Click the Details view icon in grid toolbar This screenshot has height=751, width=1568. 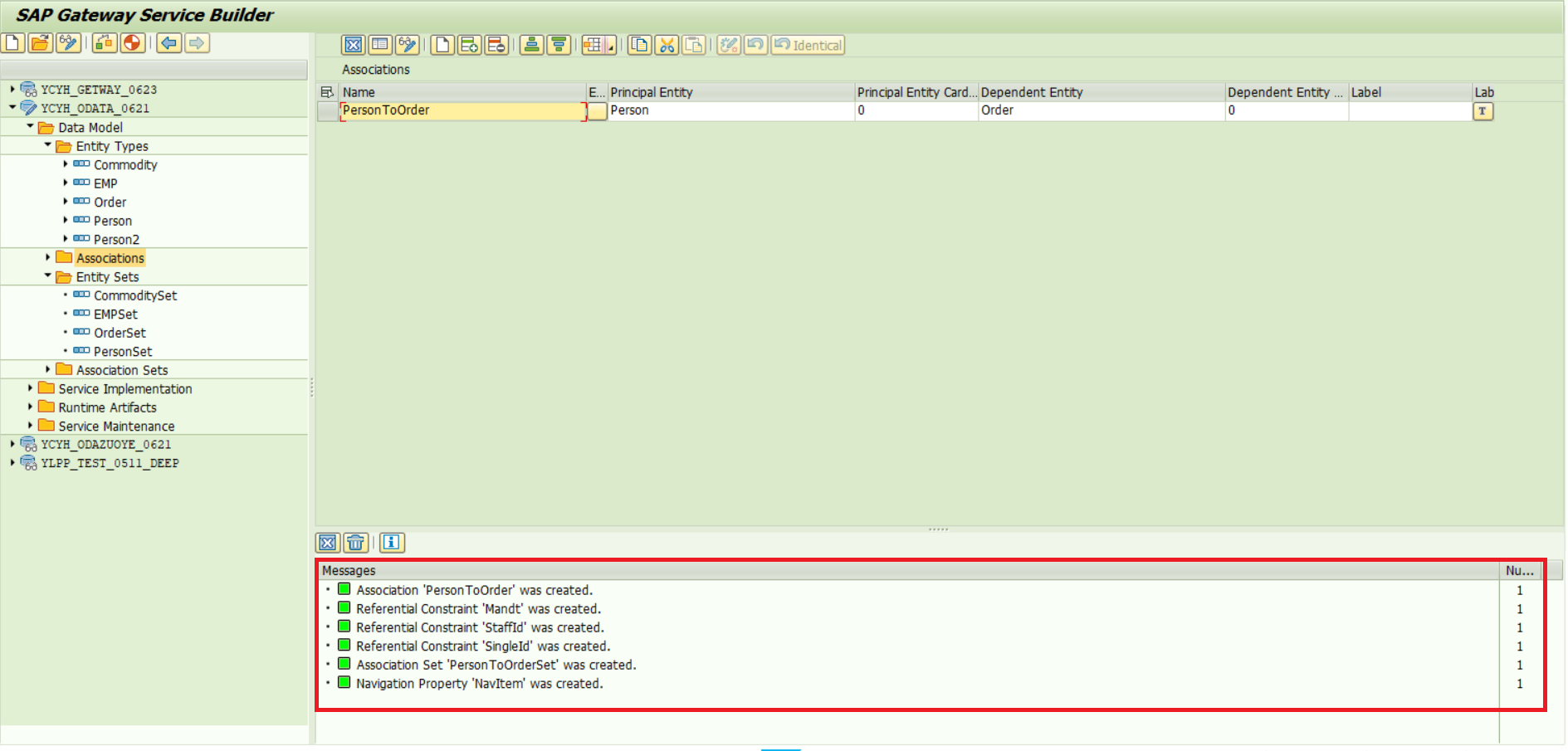pyautogui.click(x=380, y=45)
